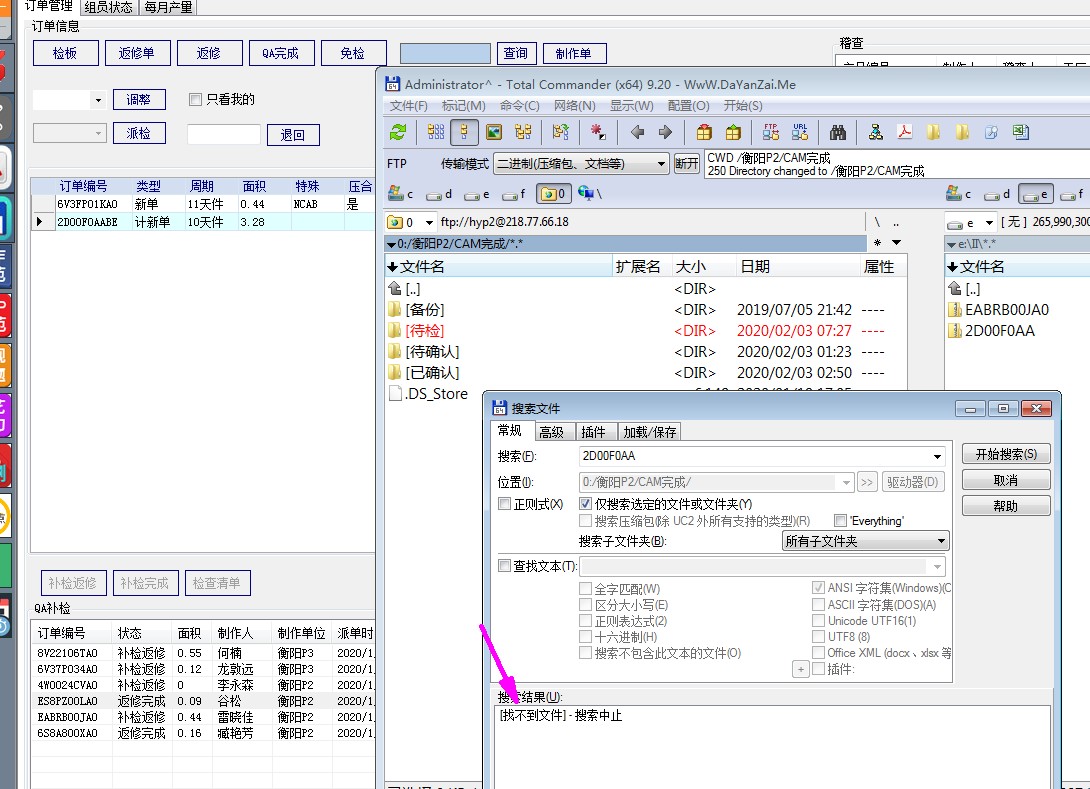Click the 取消 button in search dialog
Screen dimensions: 1090x789
[x=1006, y=480]
